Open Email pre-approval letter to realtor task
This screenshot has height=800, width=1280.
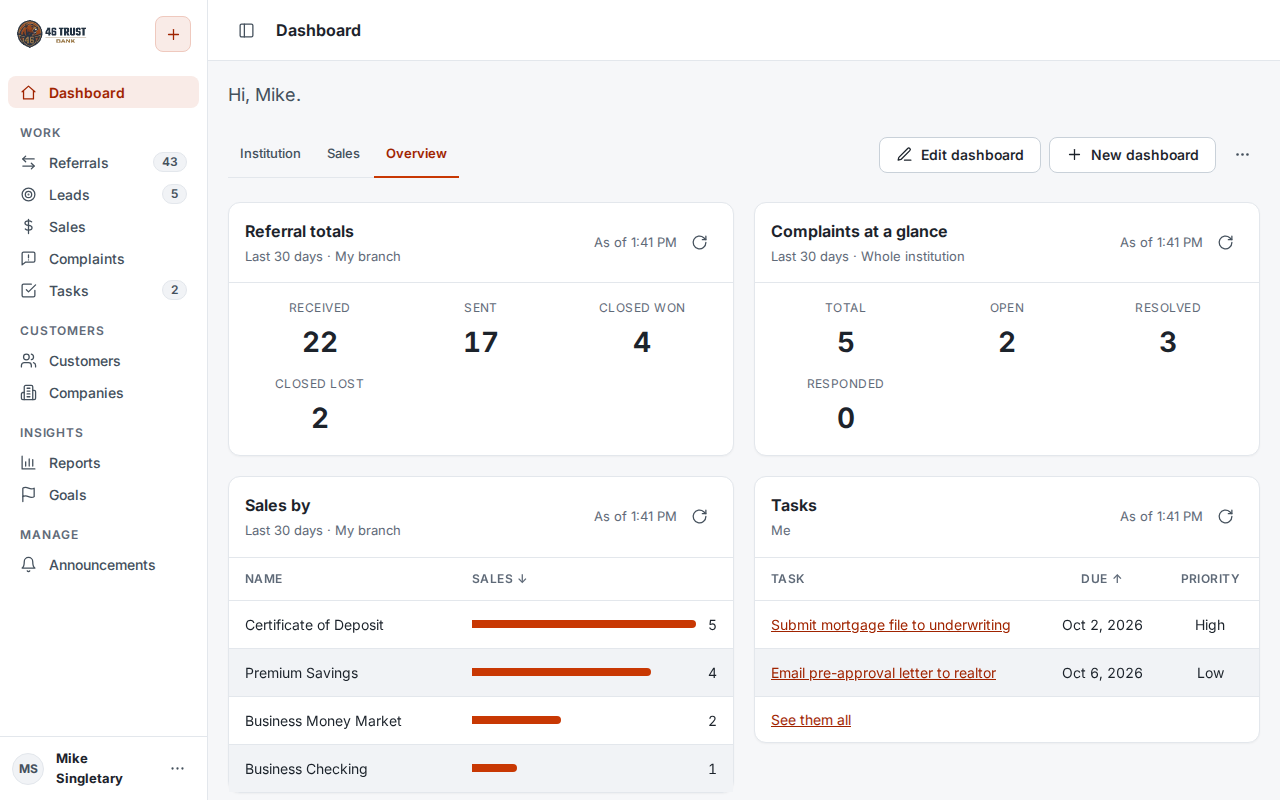click(883, 673)
